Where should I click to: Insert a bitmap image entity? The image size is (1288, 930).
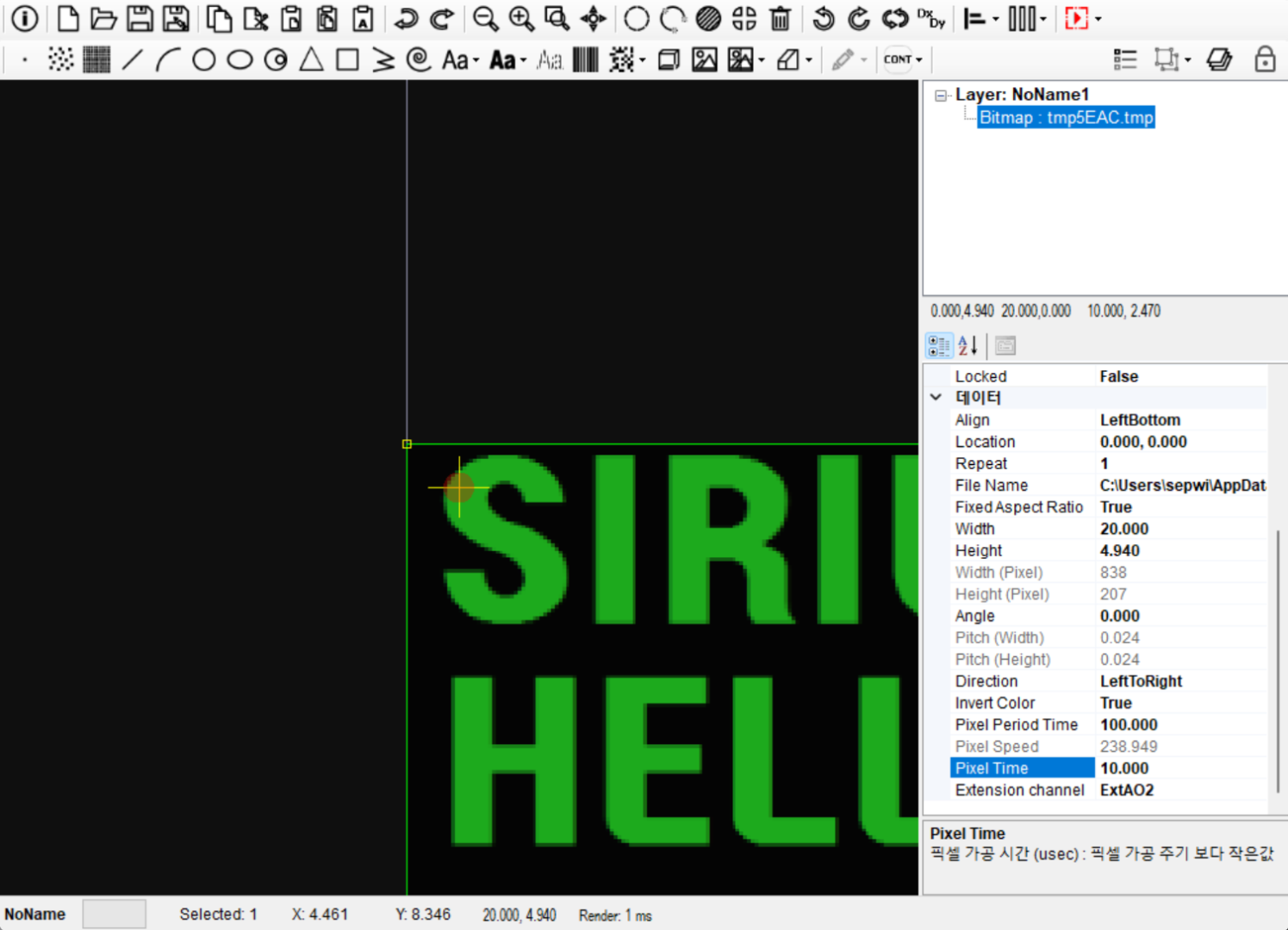tap(705, 59)
